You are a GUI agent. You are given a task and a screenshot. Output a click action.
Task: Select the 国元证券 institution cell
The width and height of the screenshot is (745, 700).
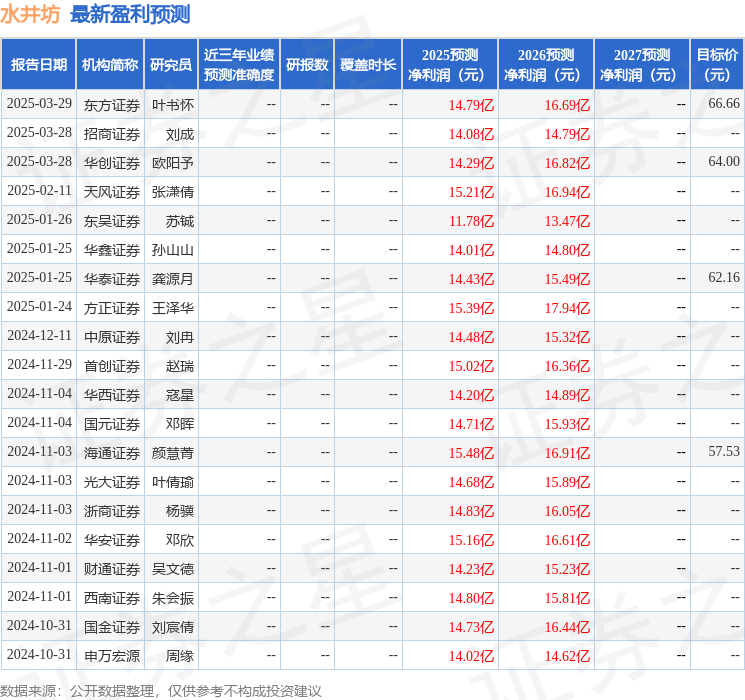click(x=112, y=424)
